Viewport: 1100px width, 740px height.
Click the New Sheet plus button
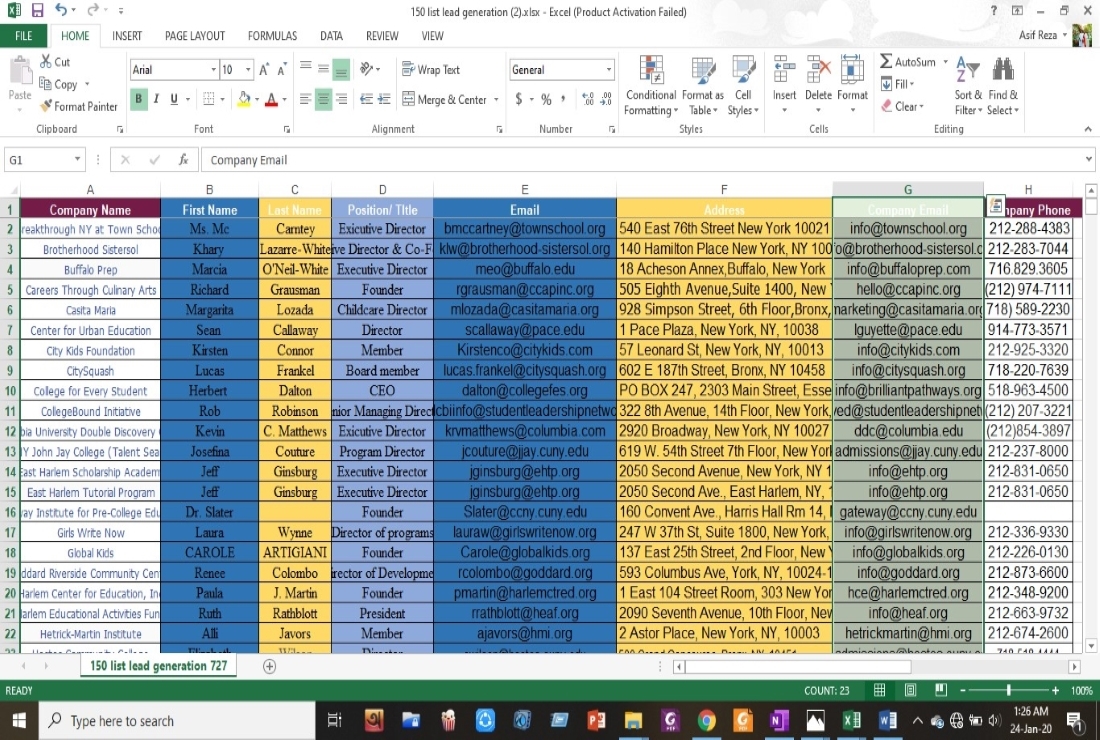(x=268, y=665)
